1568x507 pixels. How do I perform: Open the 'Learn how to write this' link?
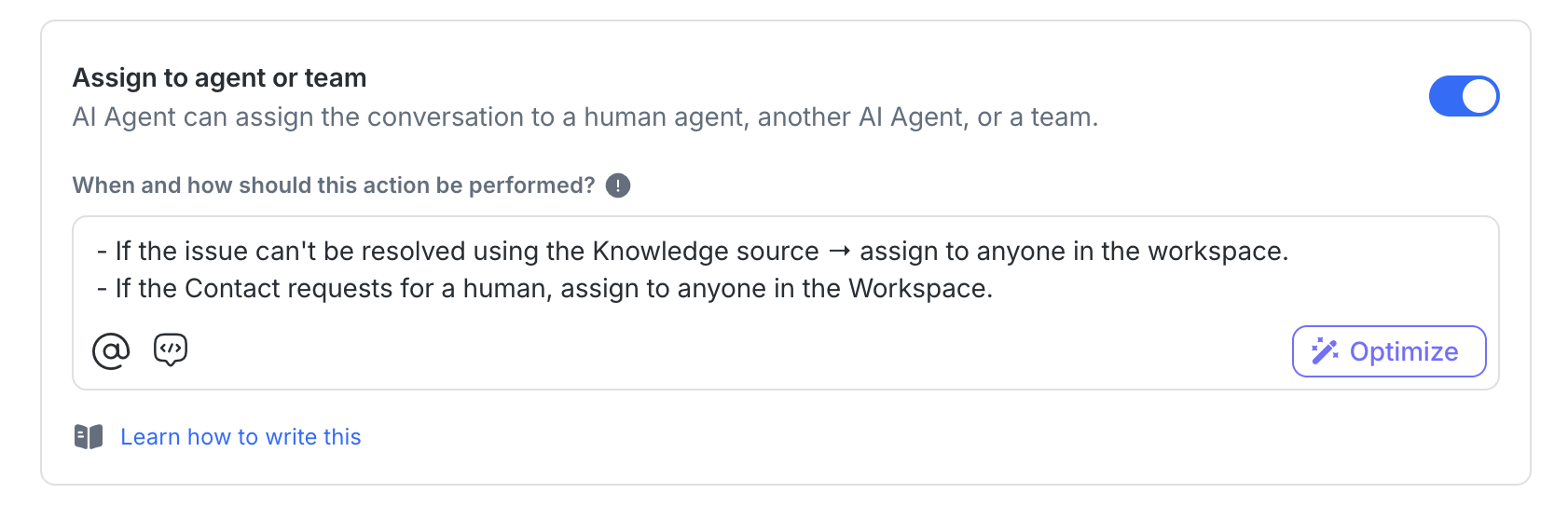[x=241, y=437]
